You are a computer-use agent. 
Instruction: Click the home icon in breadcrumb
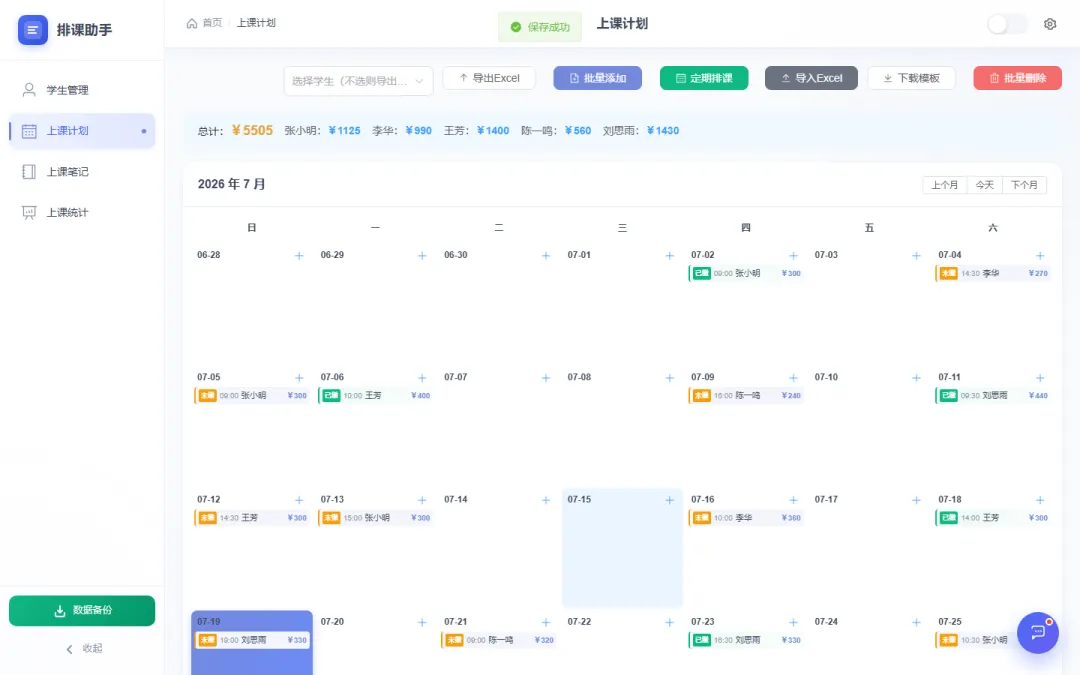(x=191, y=23)
